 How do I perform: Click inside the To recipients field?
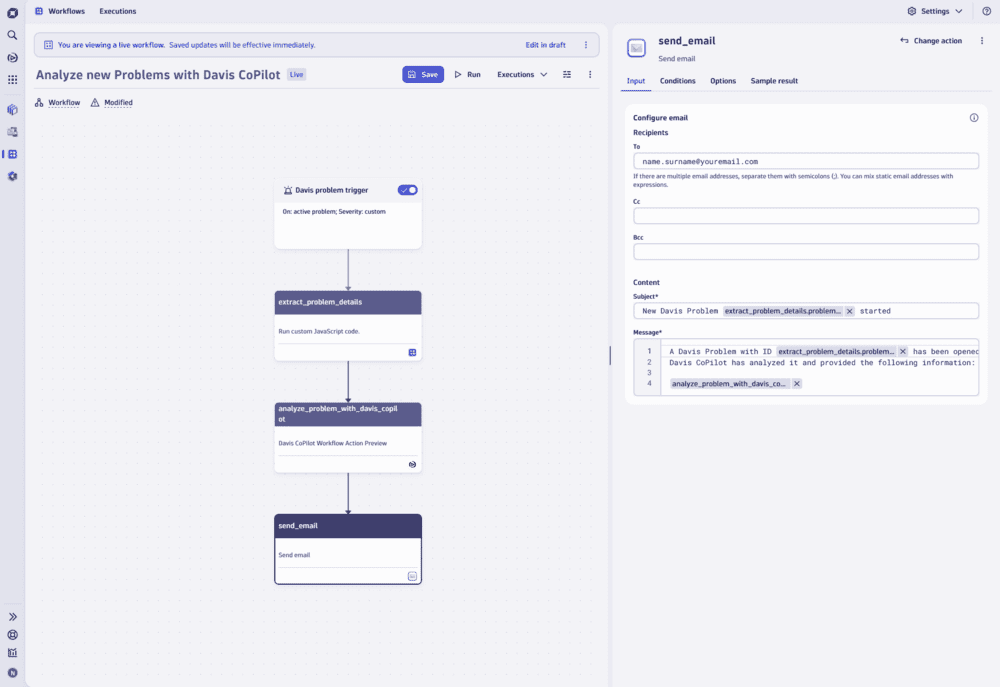tap(805, 161)
